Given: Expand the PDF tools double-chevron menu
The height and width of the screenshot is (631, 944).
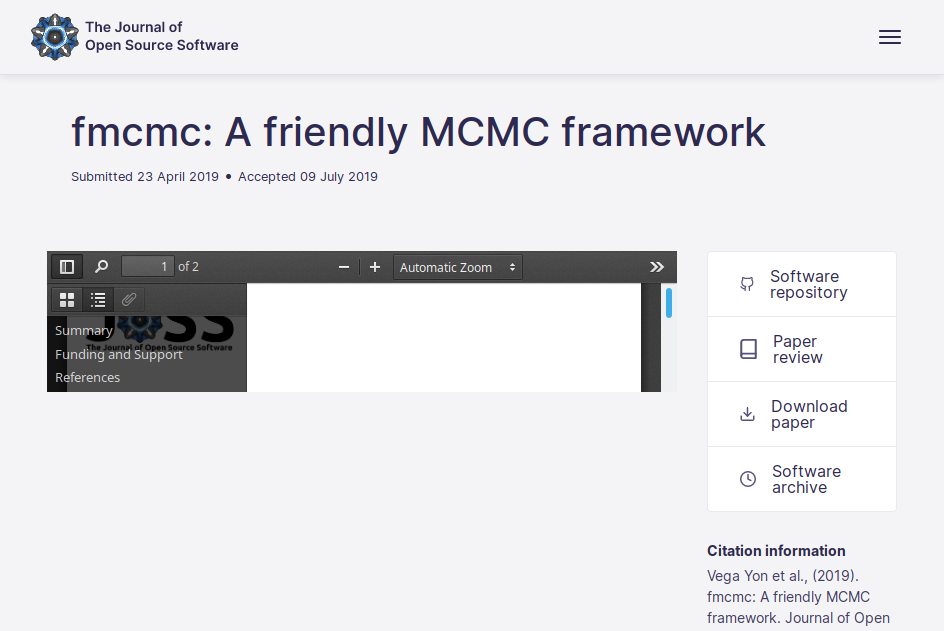Looking at the screenshot, I should [657, 267].
